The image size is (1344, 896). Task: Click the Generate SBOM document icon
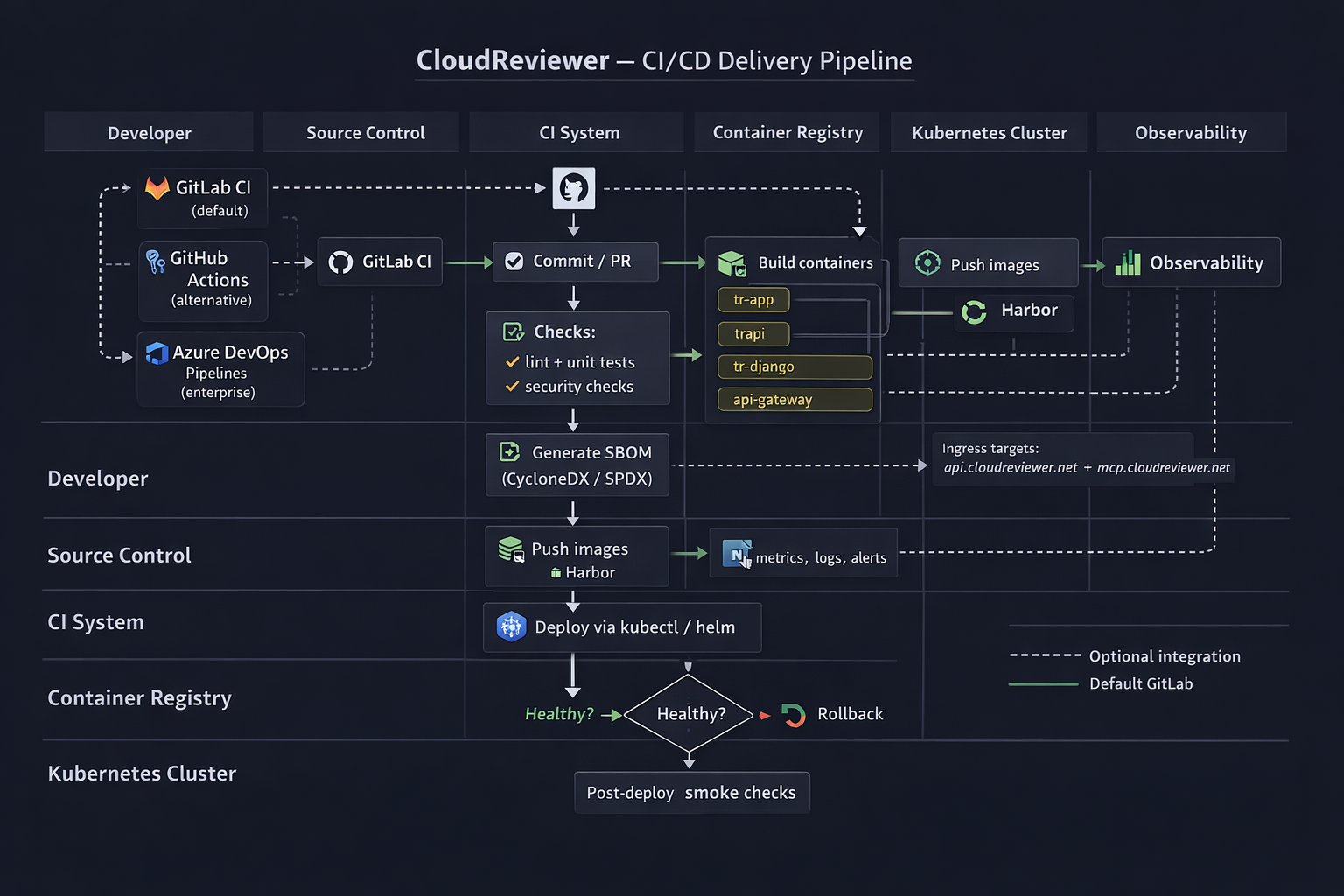[x=509, y=451]
